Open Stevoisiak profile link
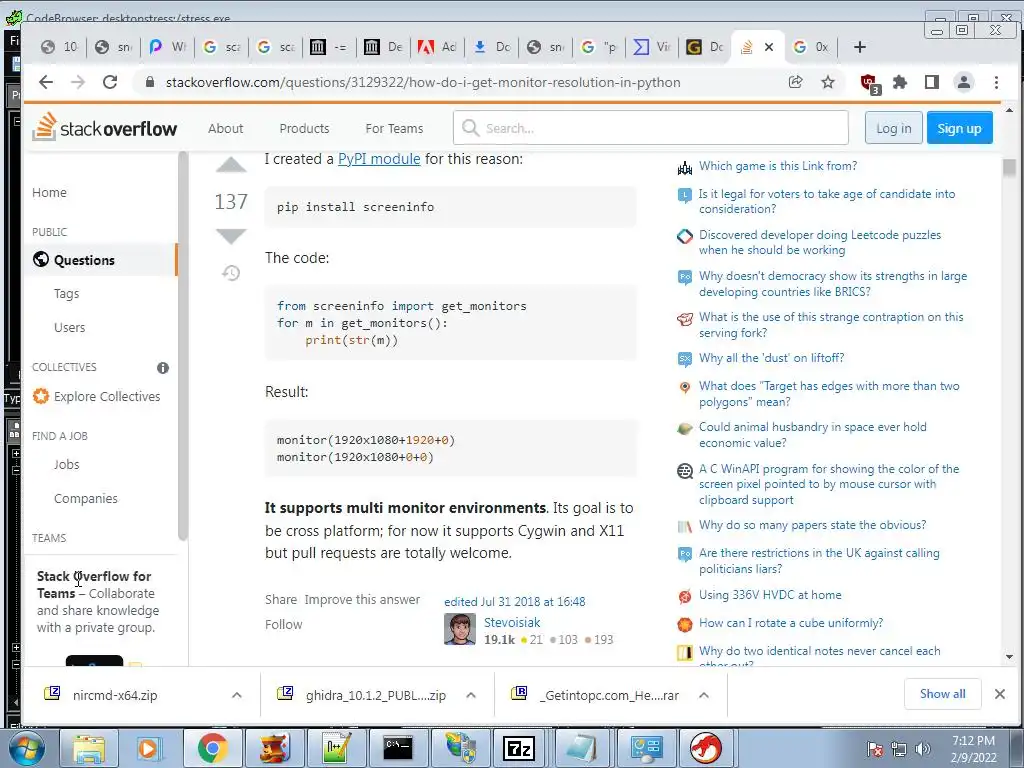Image resolution: width=1024 pixels, height=768 pixels. pos(512,622)
